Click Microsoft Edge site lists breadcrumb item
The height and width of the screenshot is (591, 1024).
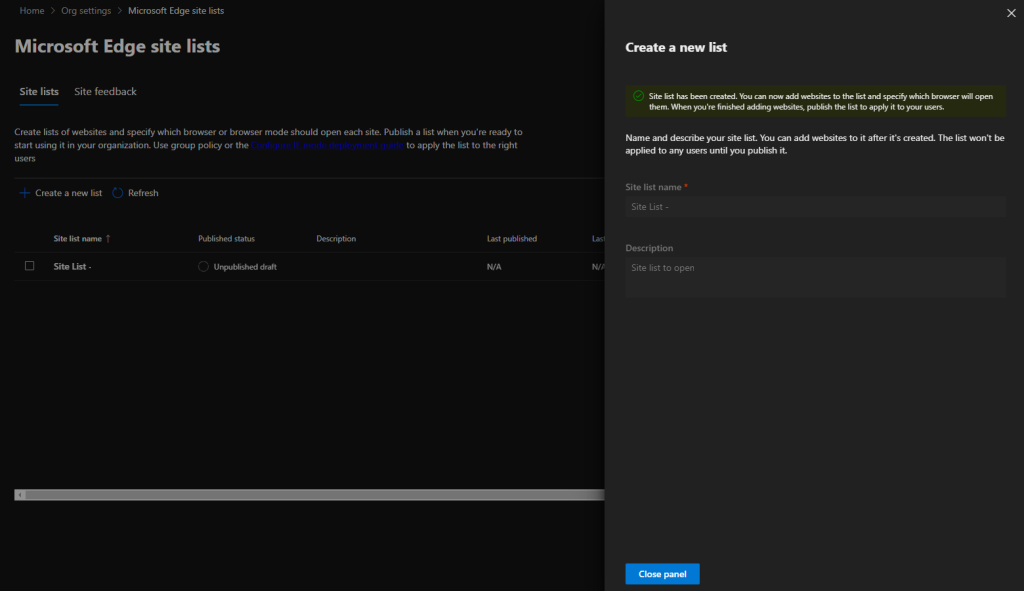coord(176,10)
